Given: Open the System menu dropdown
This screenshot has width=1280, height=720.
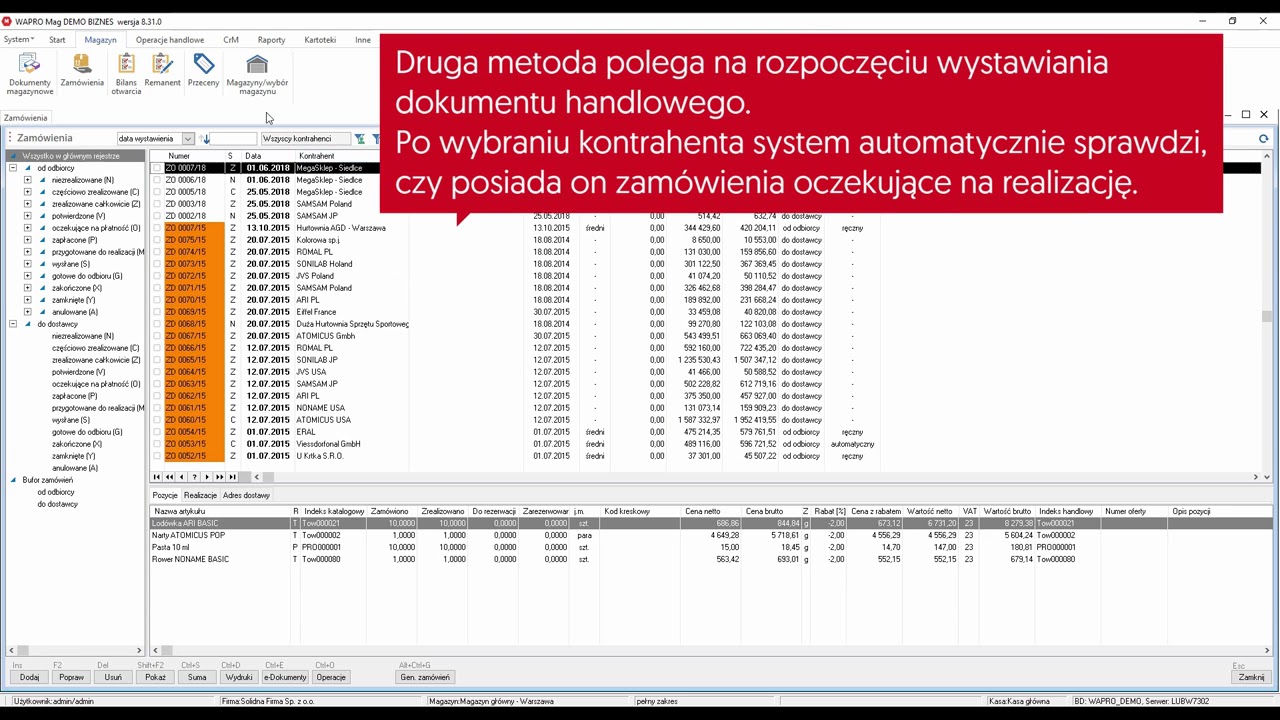Looking at the screenshot, I should click(x=19, y=40).
